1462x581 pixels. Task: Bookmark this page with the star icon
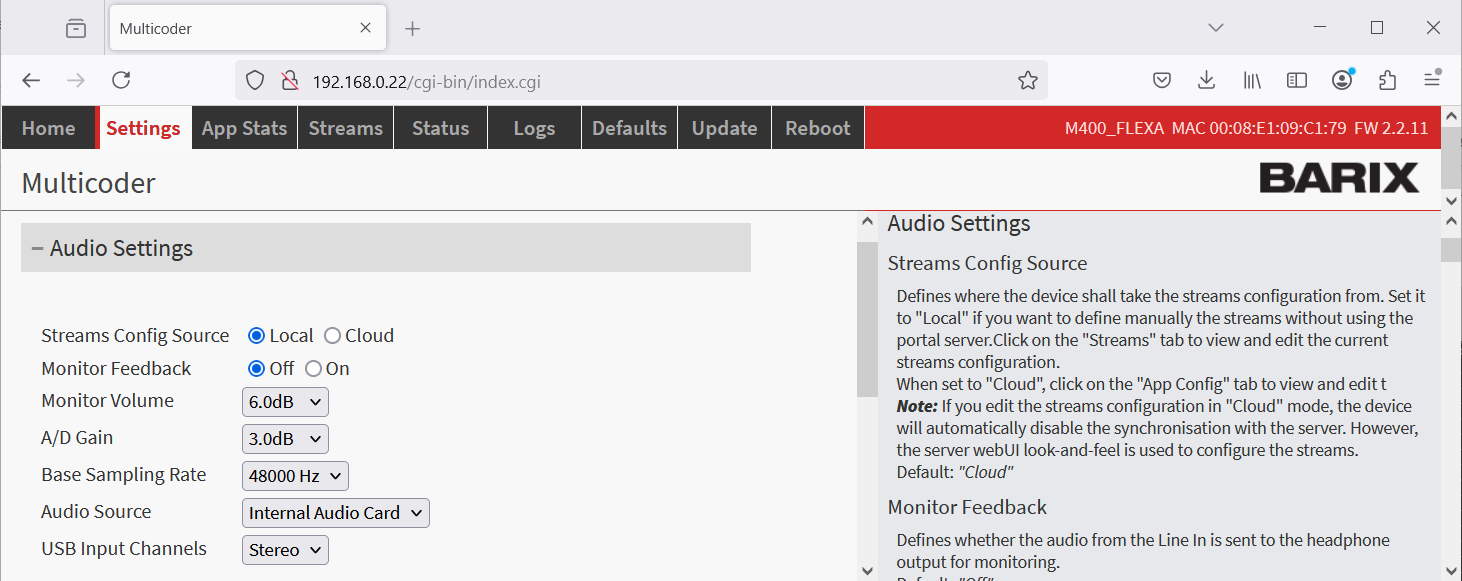point(1027,80)
